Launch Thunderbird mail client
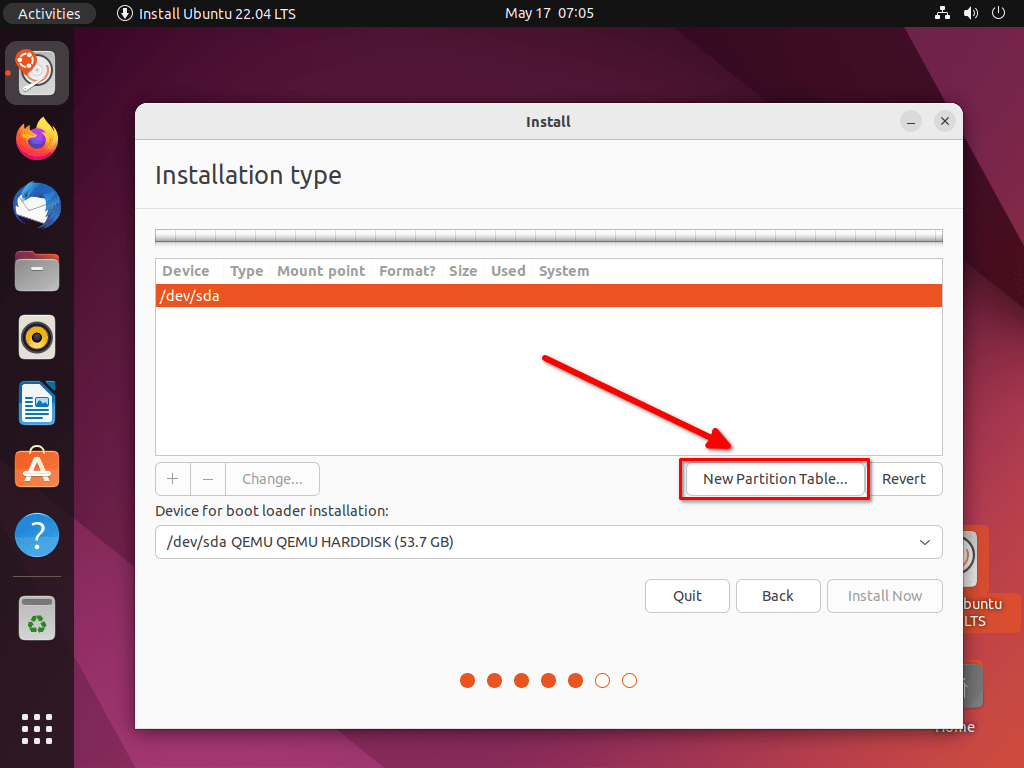The width and height of the screenshot is (1024, 768). click(36, 205)
